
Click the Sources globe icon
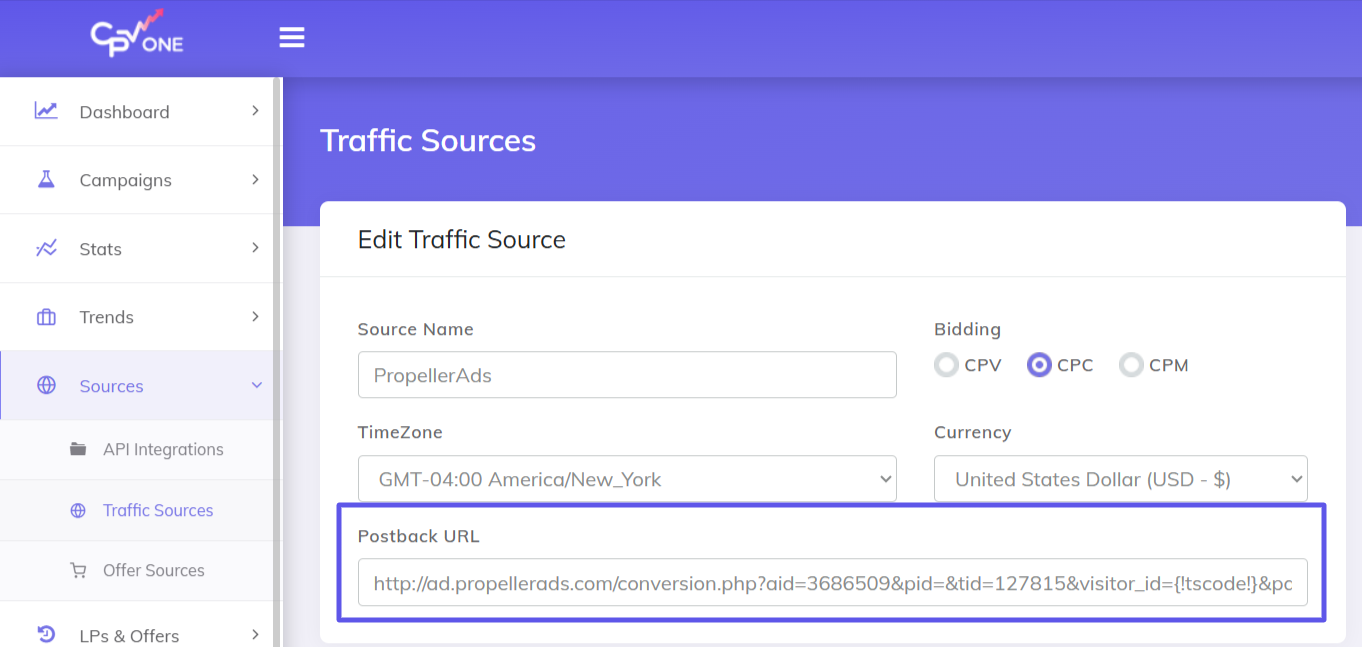[46, 386]
